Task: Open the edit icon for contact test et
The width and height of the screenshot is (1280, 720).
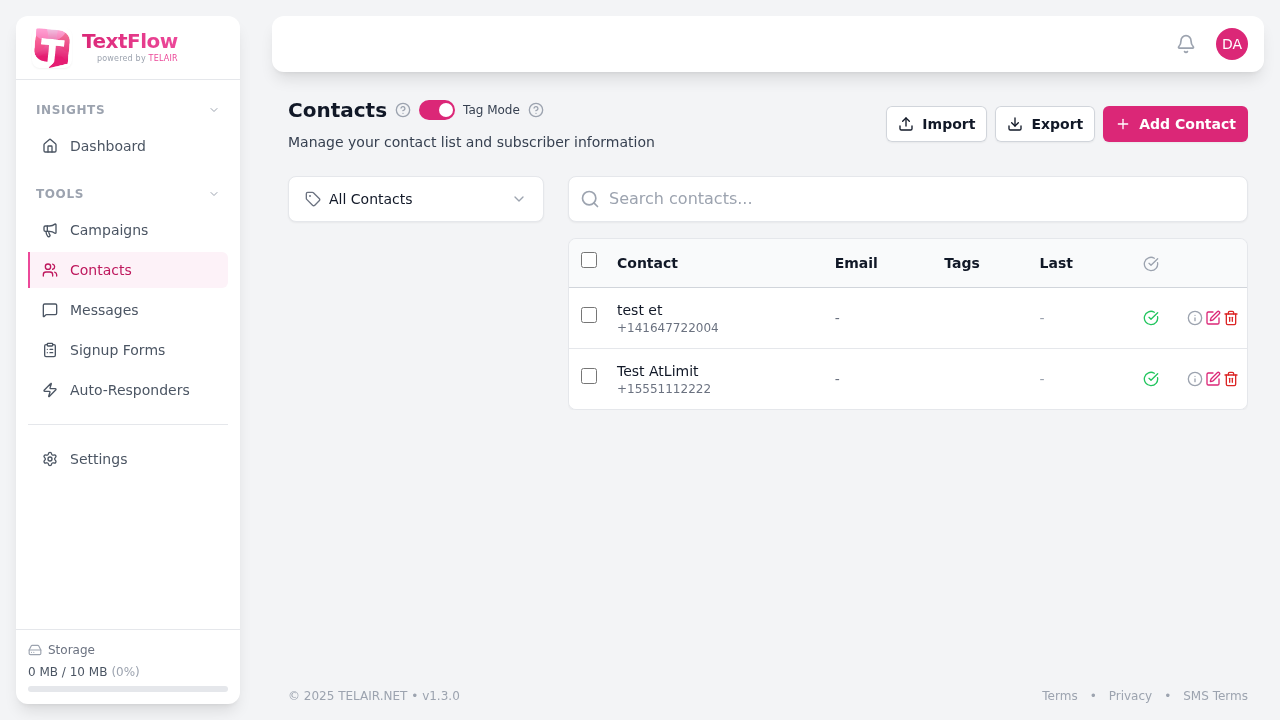Action: click(x=1212, y=318)
